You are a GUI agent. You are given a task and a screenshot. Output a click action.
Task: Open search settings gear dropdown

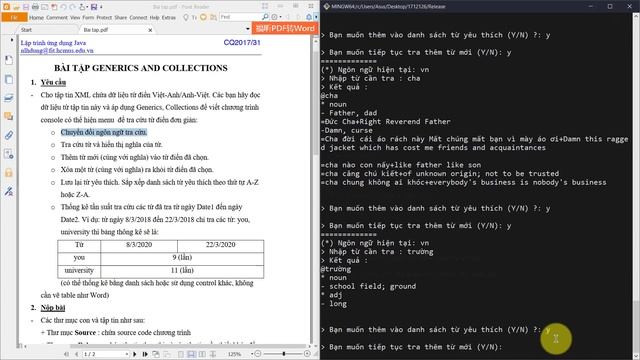point(277,17)
